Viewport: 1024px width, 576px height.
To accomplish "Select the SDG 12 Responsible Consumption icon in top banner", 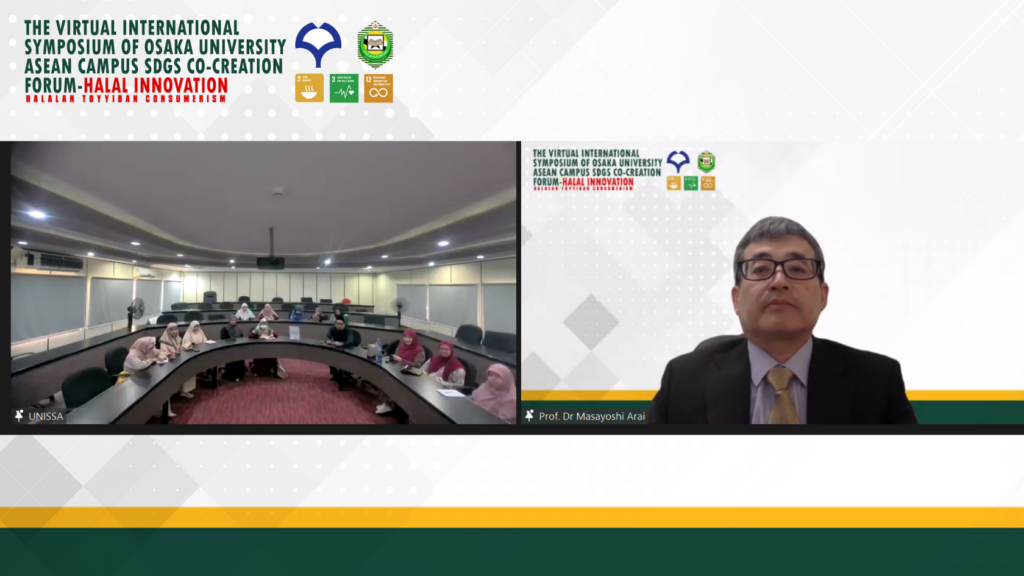I will pos(378,88).
